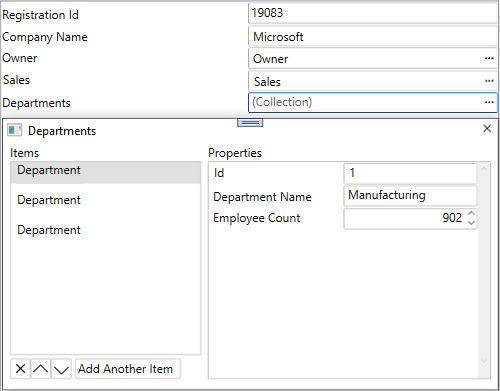This screenshot has width=500, height=391.
Task: Increase Employee Count with up spinner
Action: (x=471, y=213)
